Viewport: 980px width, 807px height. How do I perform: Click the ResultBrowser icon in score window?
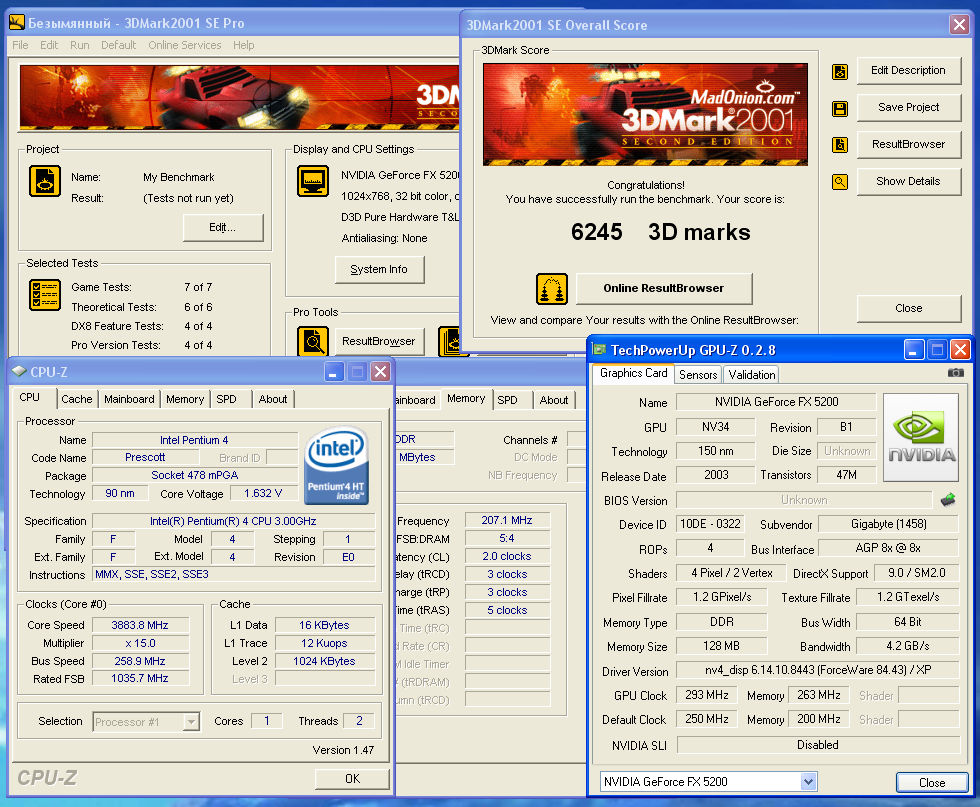click(839, 145)
